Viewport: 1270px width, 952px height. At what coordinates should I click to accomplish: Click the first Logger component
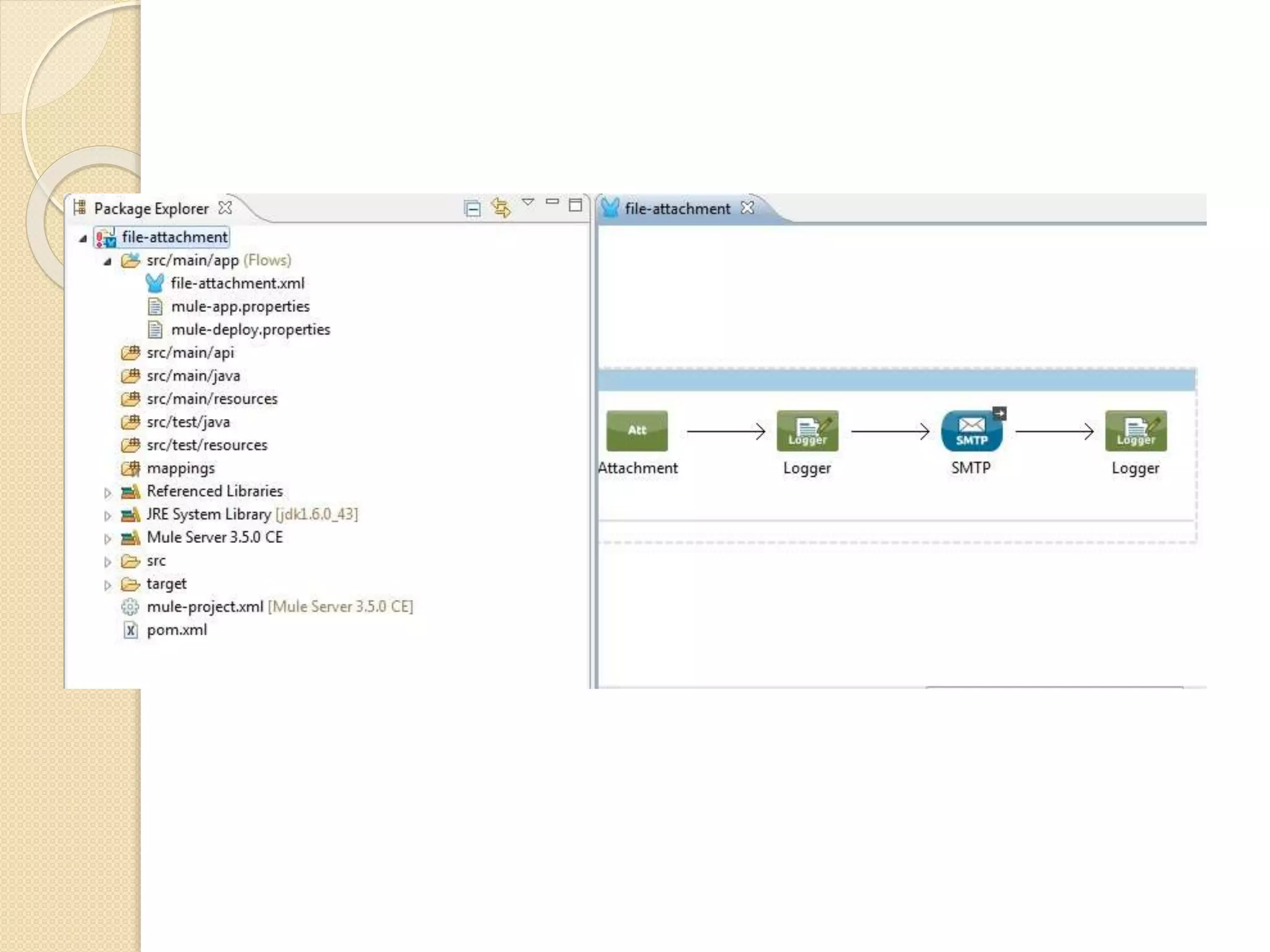[x=807, y=431]
